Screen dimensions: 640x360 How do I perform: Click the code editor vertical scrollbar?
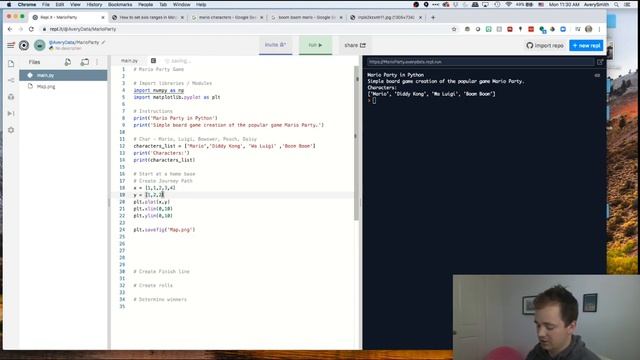point(357,143)
